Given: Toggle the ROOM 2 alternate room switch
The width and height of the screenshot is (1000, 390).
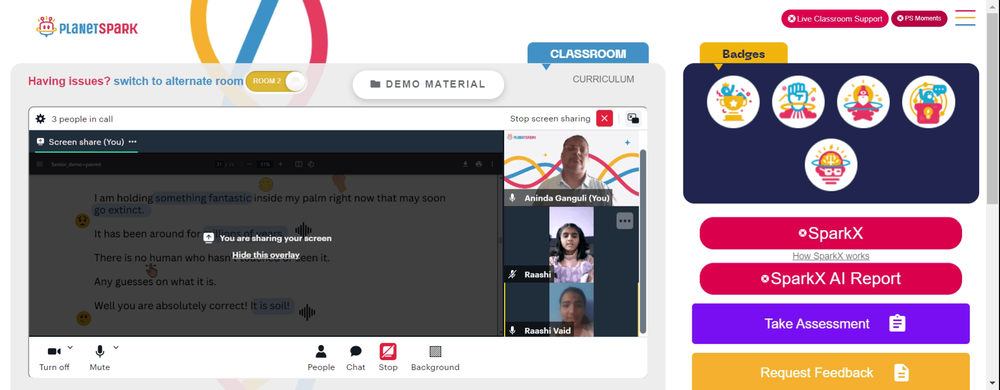Looking at the screenshot, I should (276, 82).
